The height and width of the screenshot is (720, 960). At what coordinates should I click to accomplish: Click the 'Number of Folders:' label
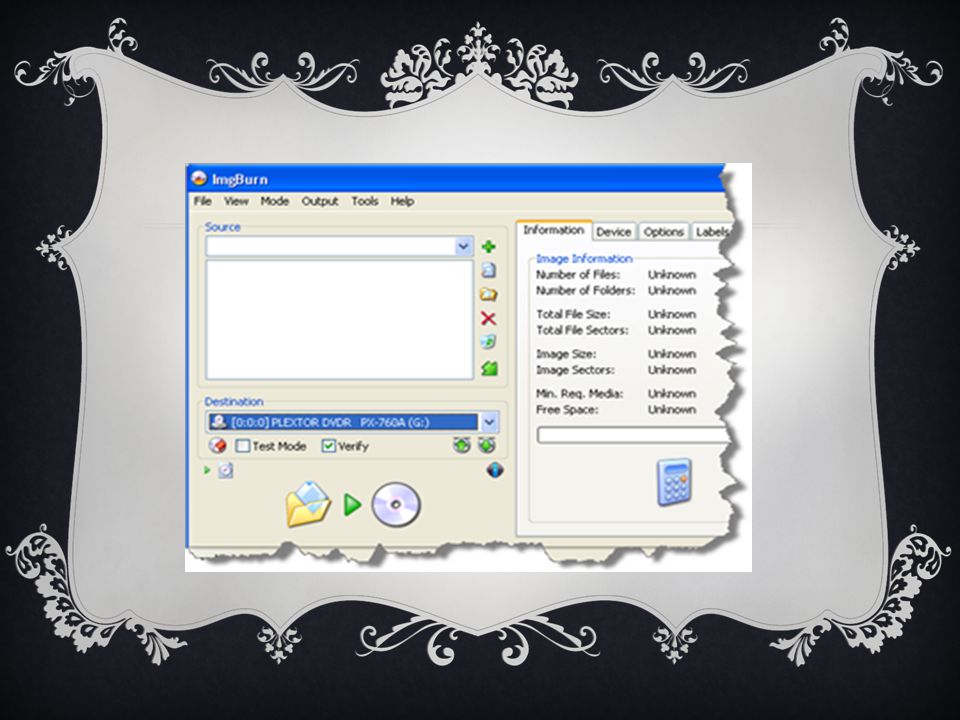coord(585,290)
